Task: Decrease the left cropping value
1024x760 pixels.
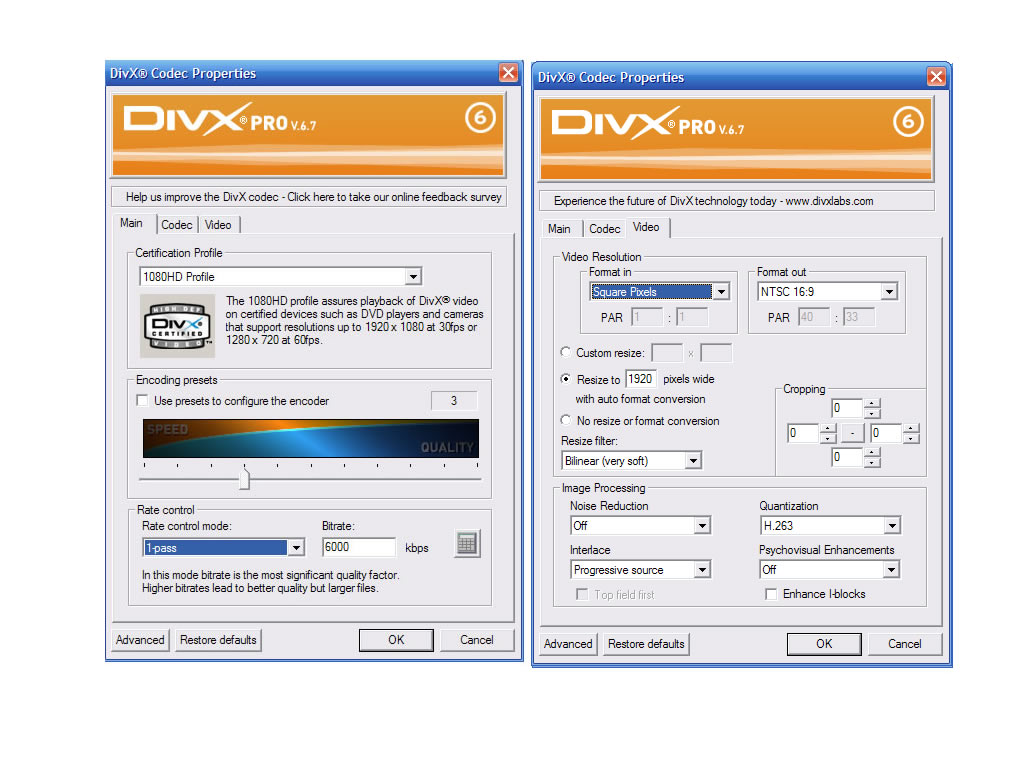Action: (827, 438)
